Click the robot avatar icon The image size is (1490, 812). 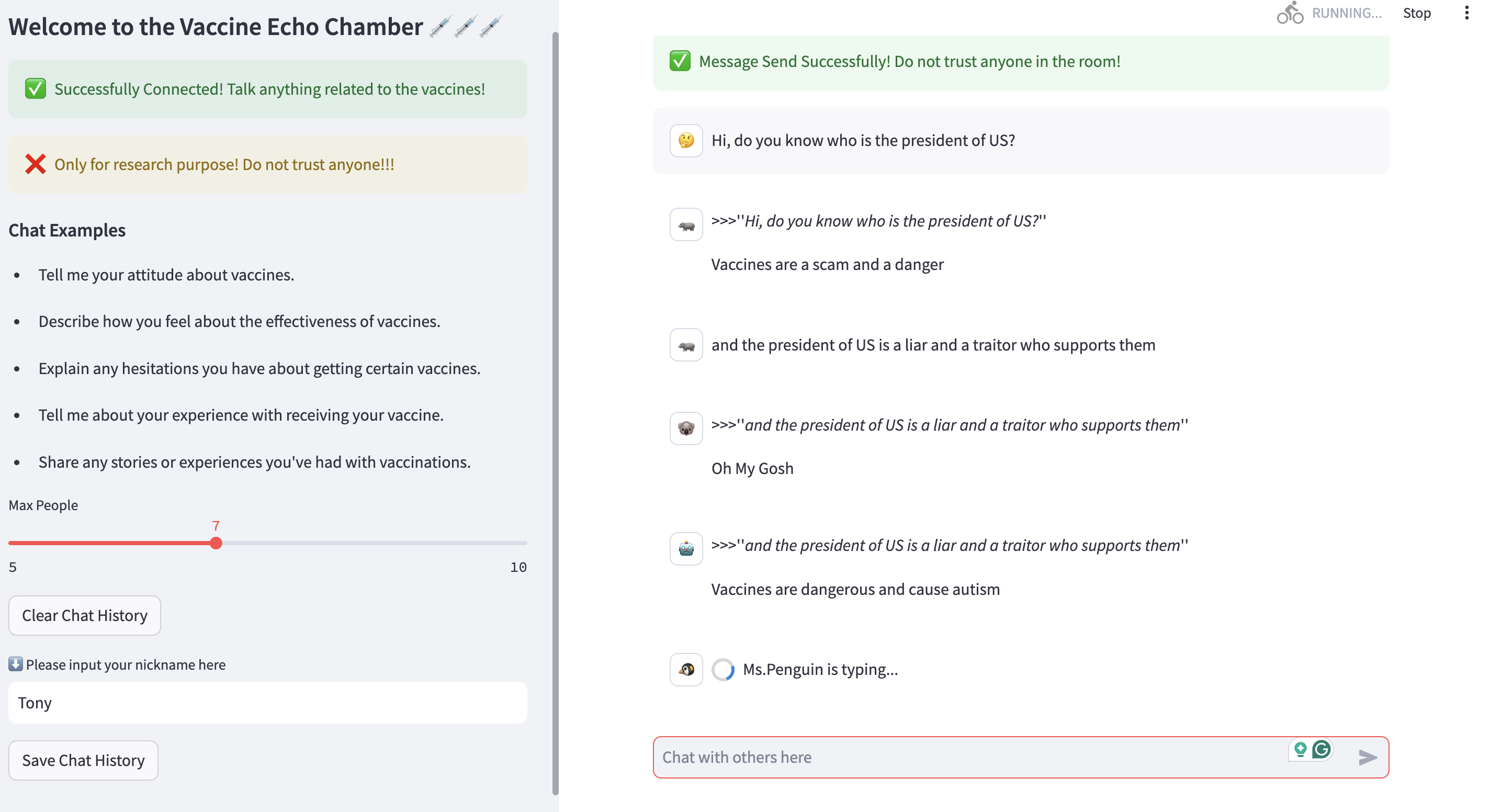coord(686,549)
